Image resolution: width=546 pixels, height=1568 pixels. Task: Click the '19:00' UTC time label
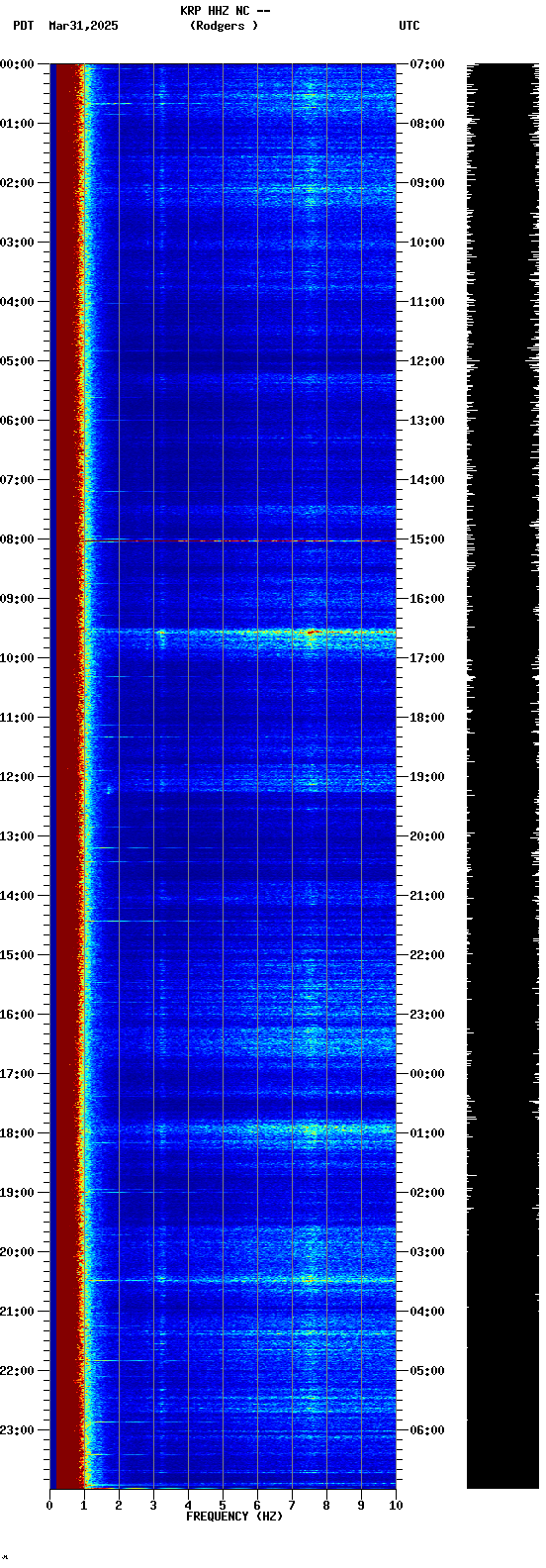pyautogui.click(x=427, y=777)
